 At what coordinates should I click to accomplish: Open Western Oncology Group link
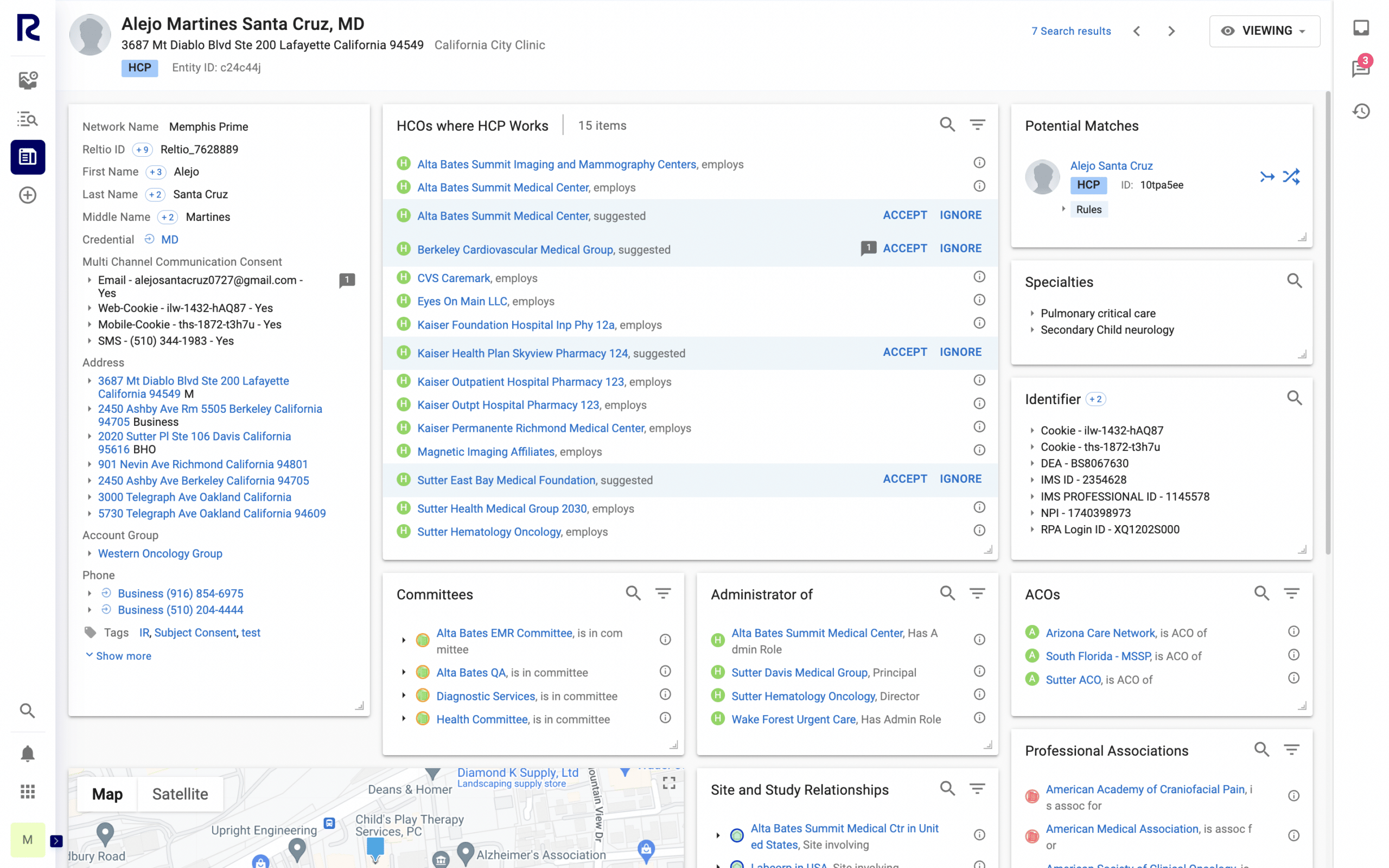click(x=160, y=553)
